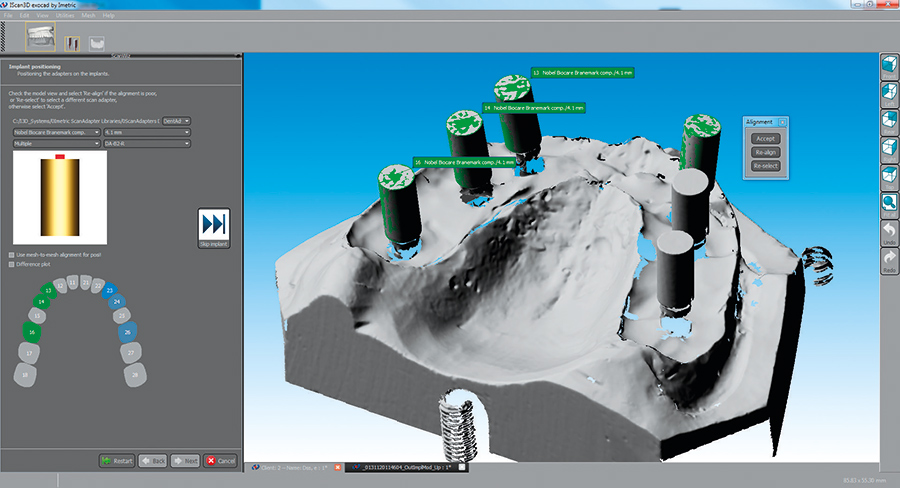This screenshot has width=900, height=488.
Task: Select tooth 18 on the dental chart
Action: tap(25, 375)
